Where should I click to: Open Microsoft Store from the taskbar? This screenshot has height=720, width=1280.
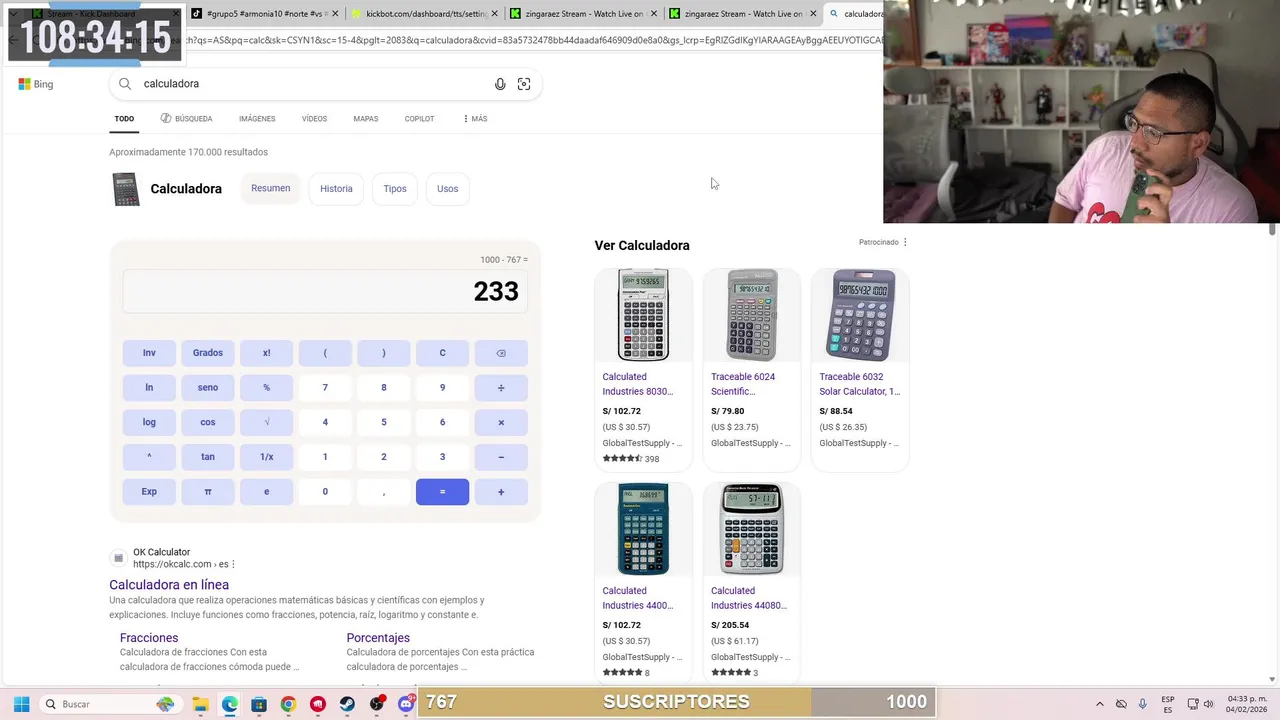click(259, 704)
